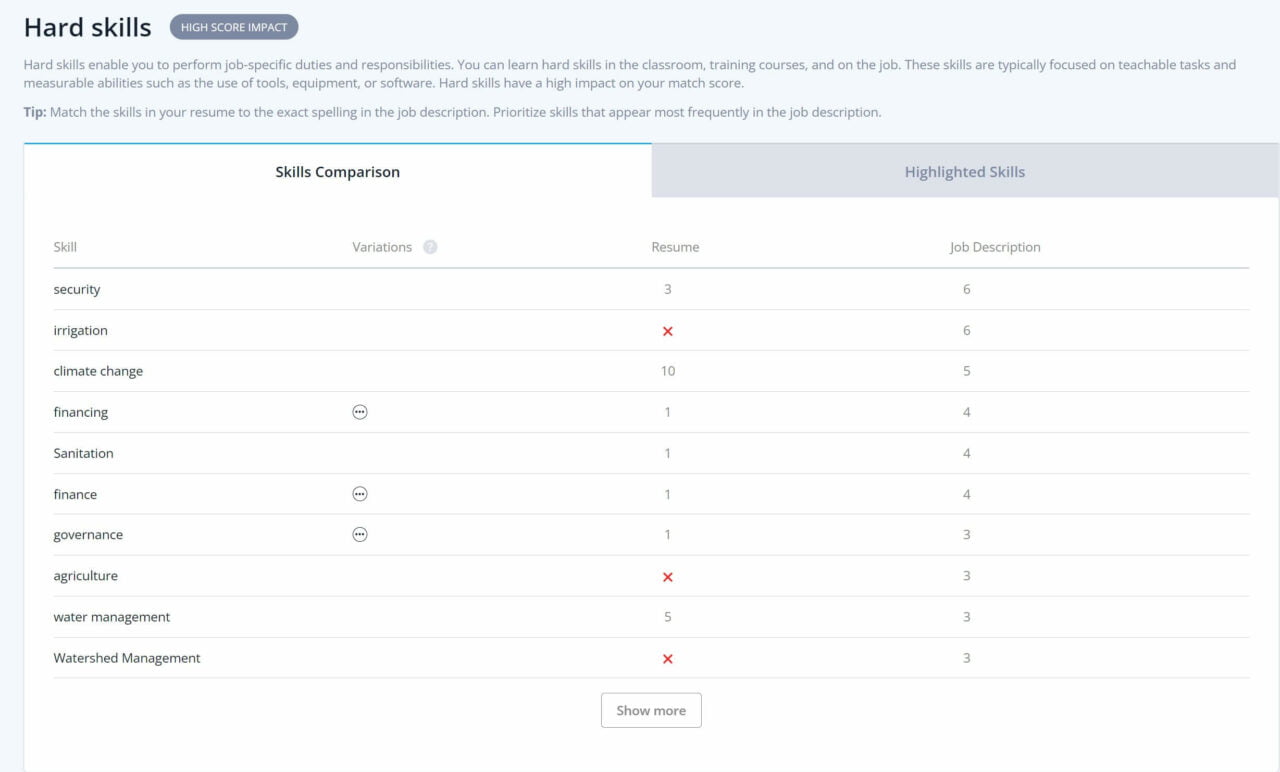Screen dimensions: 1280x772
Task: Switch to the Highlighted Skills tab
Action: tap(964, 172)
